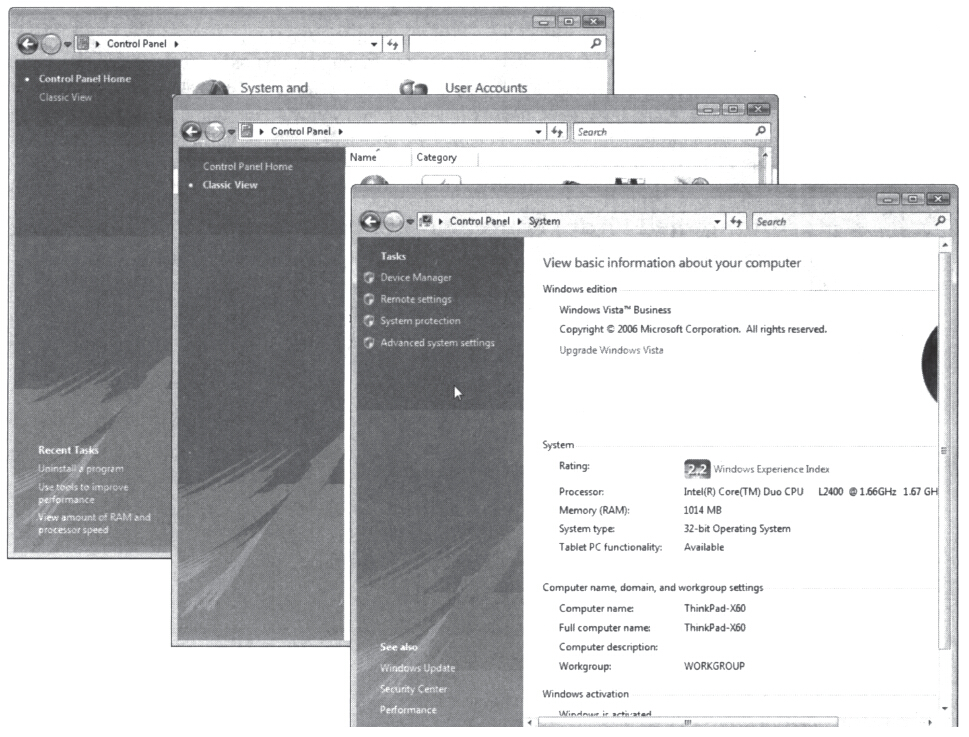The height and width of the screenshot is (737, 969).
Task: Click refresh button in Classic View window
Action: (x=557, y=132)
